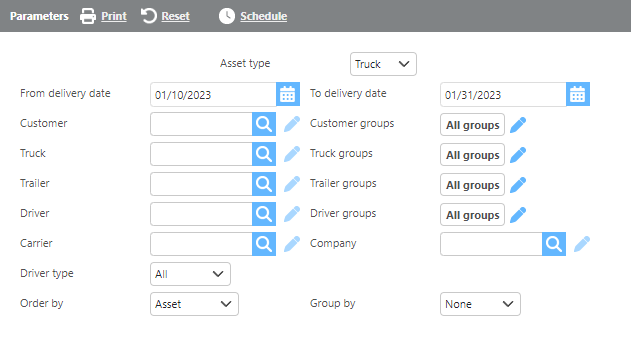Viewport: 631px width, 364px height.
Task: Edit Customer groups with the pencil icon
Action: point(518,125)
